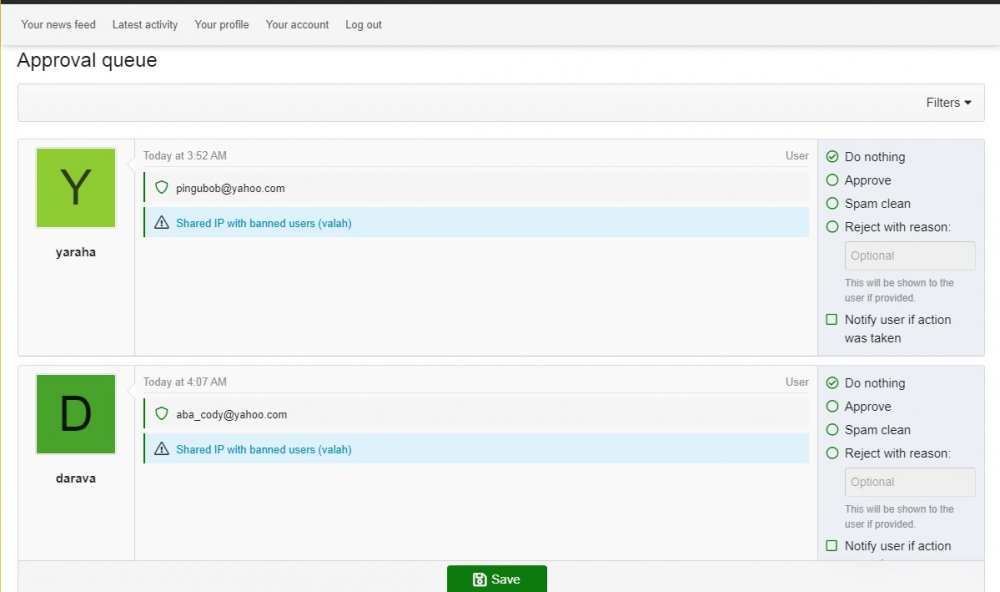Open Your news feed
The width and height of the screenshot is (1000, 592).
click(x=58, y=25)
